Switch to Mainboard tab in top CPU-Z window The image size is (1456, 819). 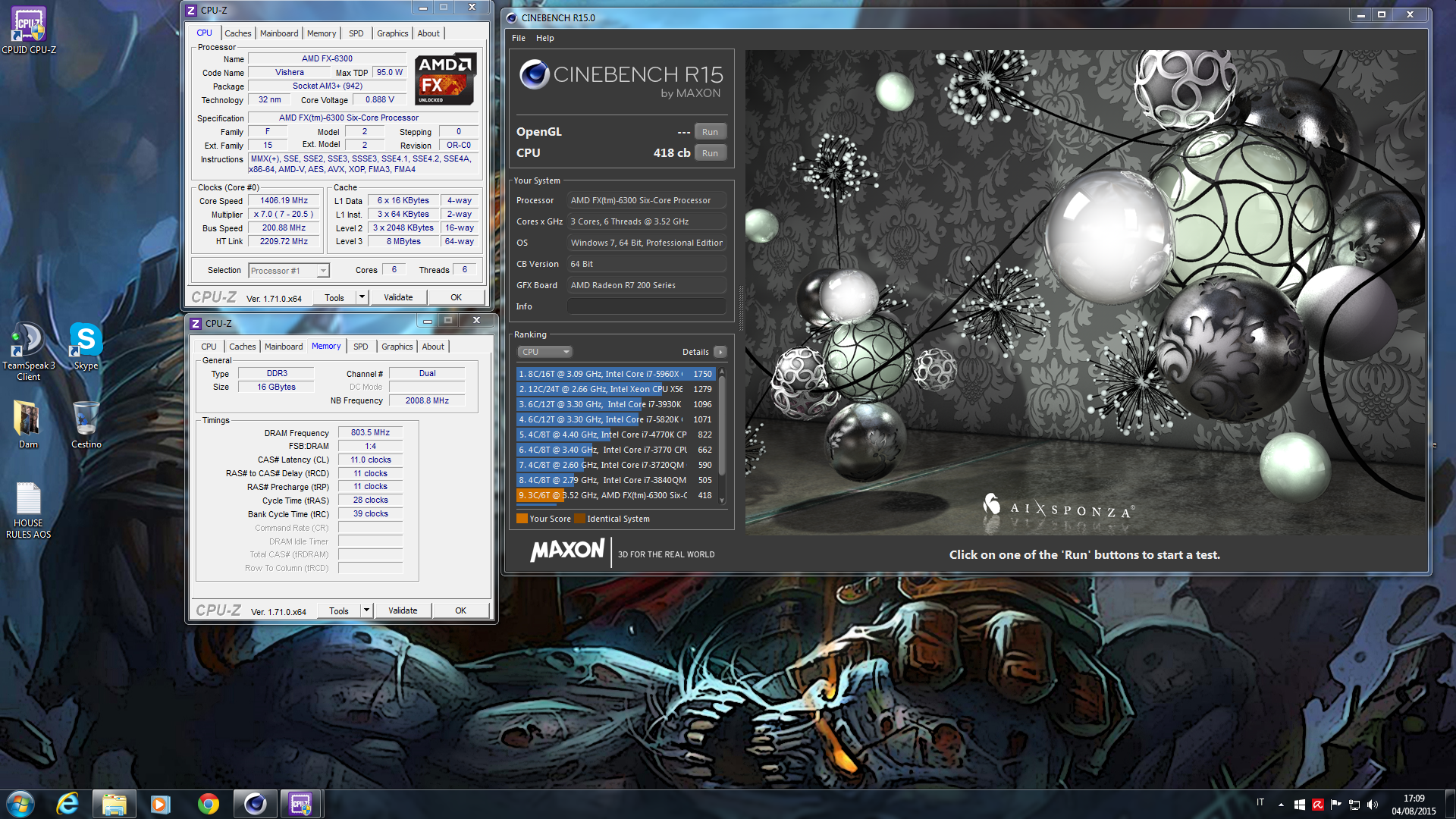click(x=279, y=33)
